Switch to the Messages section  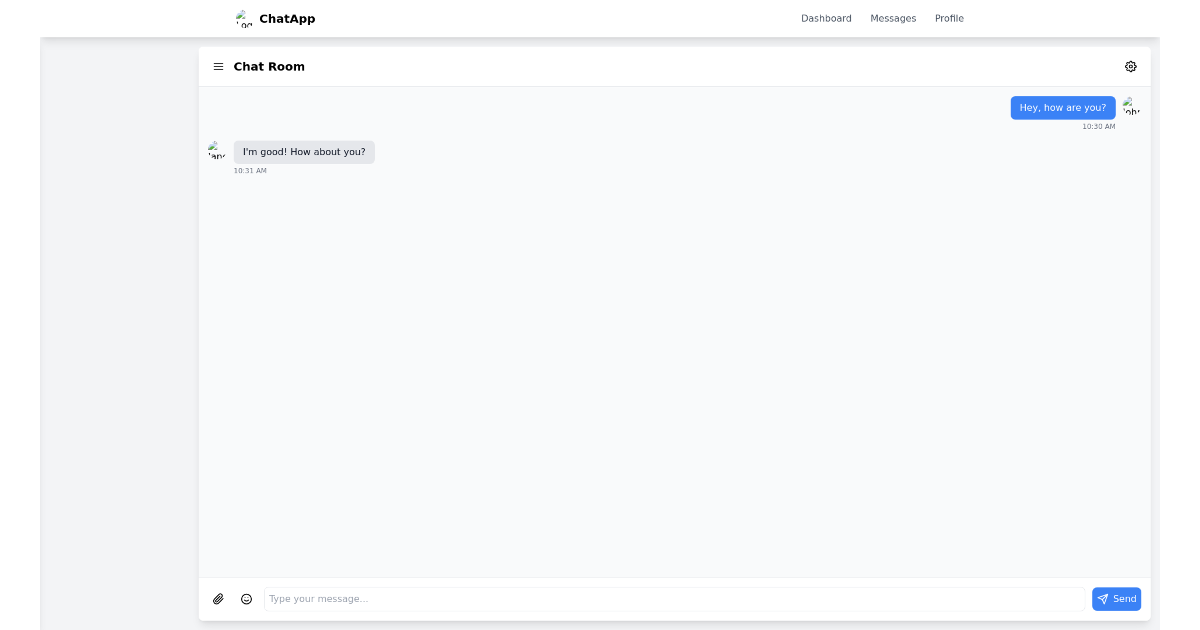click(x=893, y=18)
